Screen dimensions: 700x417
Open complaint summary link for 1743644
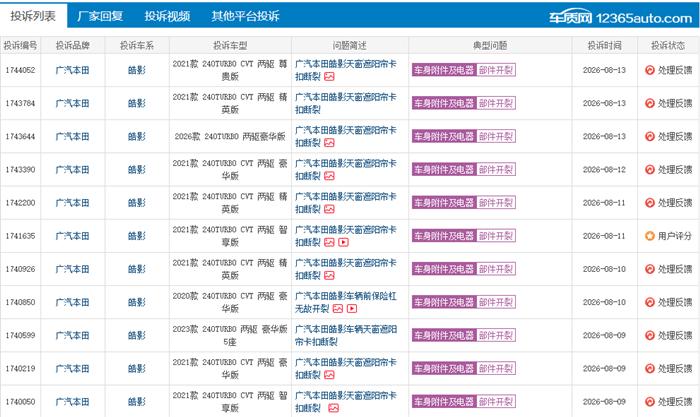tap(346, 136)
